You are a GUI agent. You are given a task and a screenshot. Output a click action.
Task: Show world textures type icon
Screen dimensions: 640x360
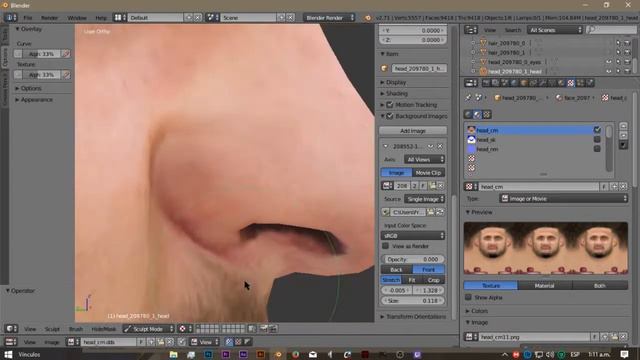point(468,115)
